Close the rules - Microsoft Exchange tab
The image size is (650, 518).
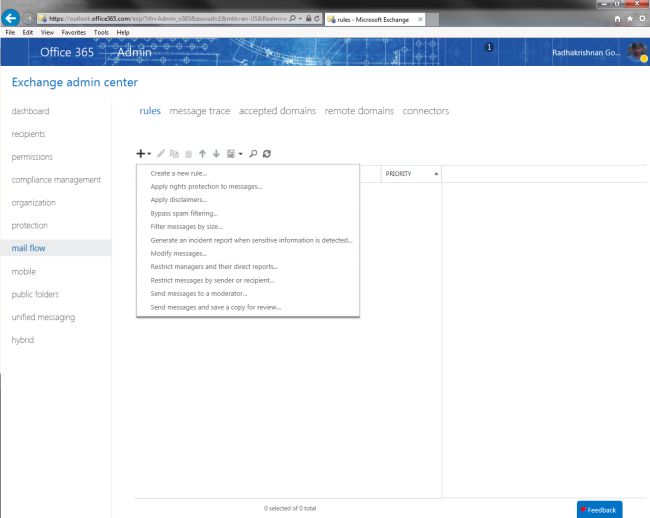point(420,19)
